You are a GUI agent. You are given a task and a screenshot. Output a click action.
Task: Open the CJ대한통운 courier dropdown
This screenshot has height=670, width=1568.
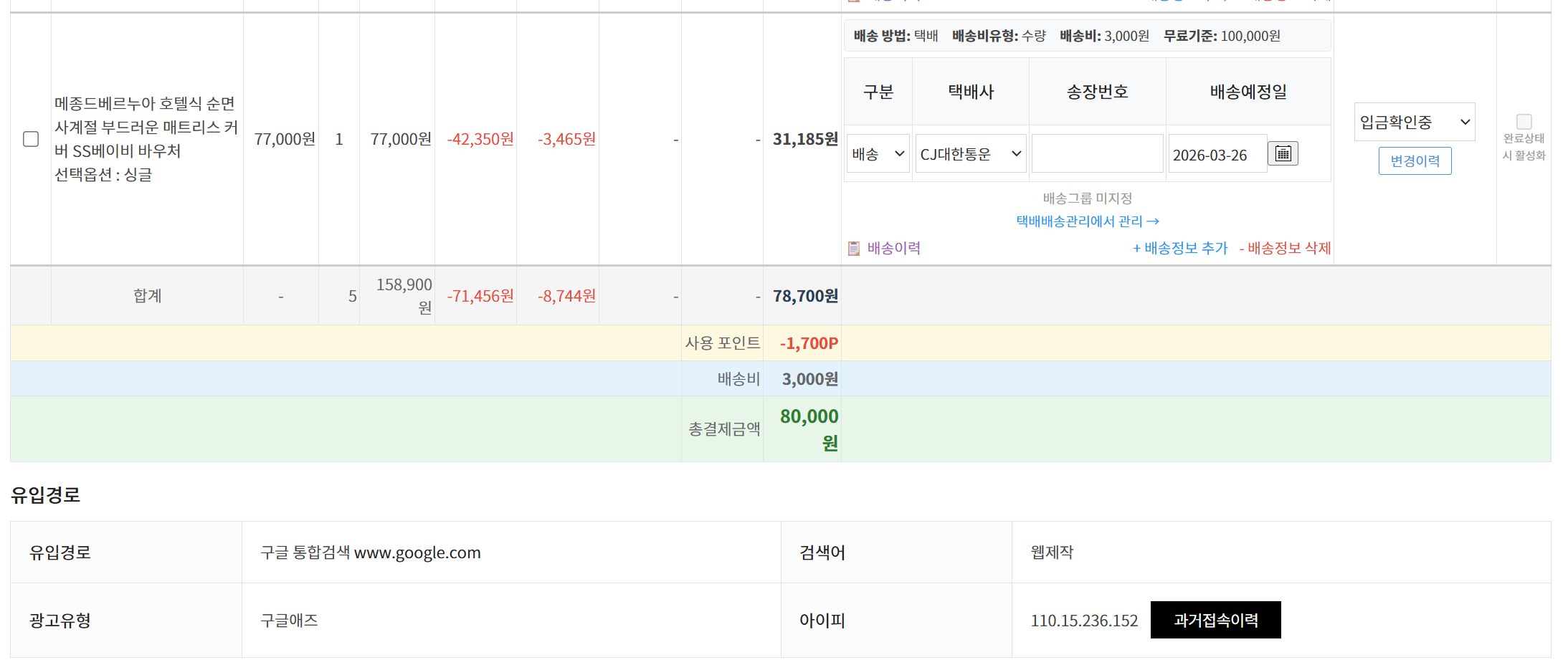(970, 154)
